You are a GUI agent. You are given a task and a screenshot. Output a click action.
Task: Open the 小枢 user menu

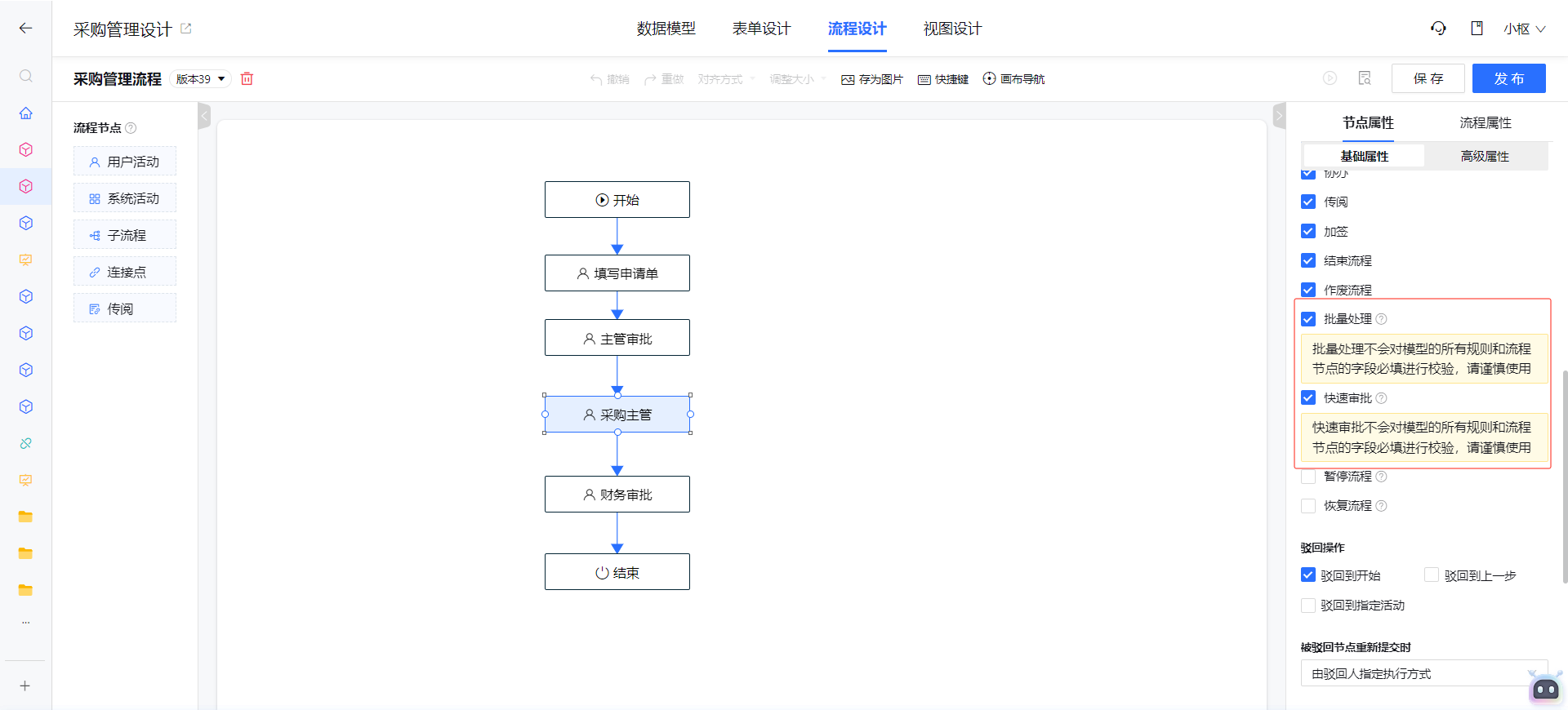click(x=1525, y=29)
